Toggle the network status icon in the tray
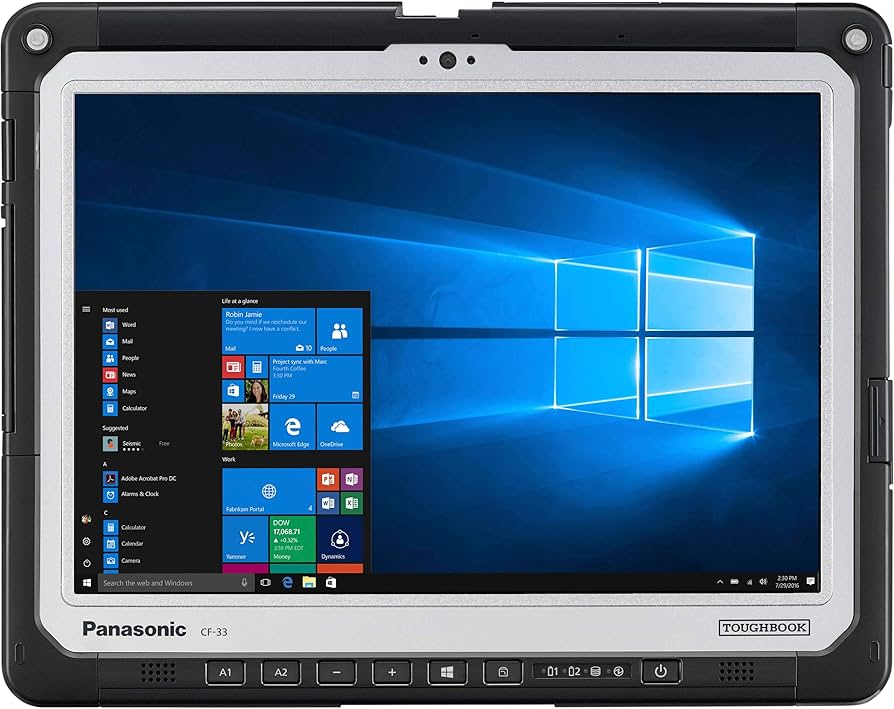 tap(749, 582)
